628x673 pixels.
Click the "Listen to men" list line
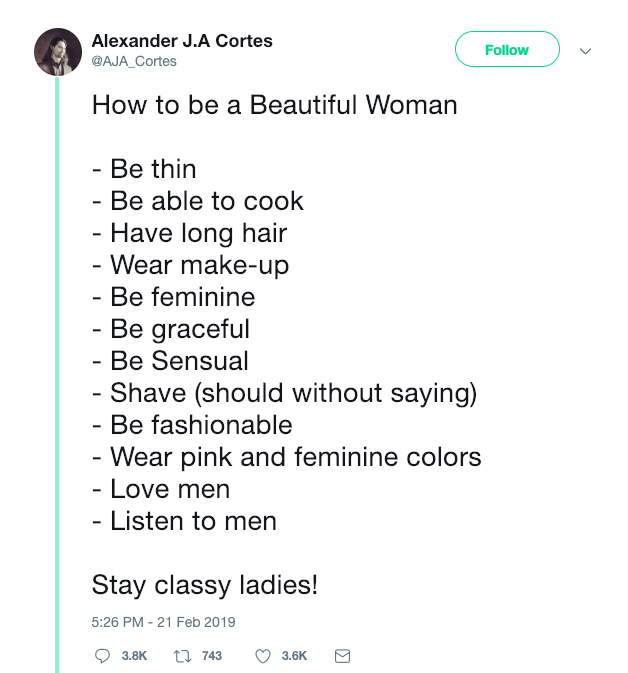pos(184,521)
